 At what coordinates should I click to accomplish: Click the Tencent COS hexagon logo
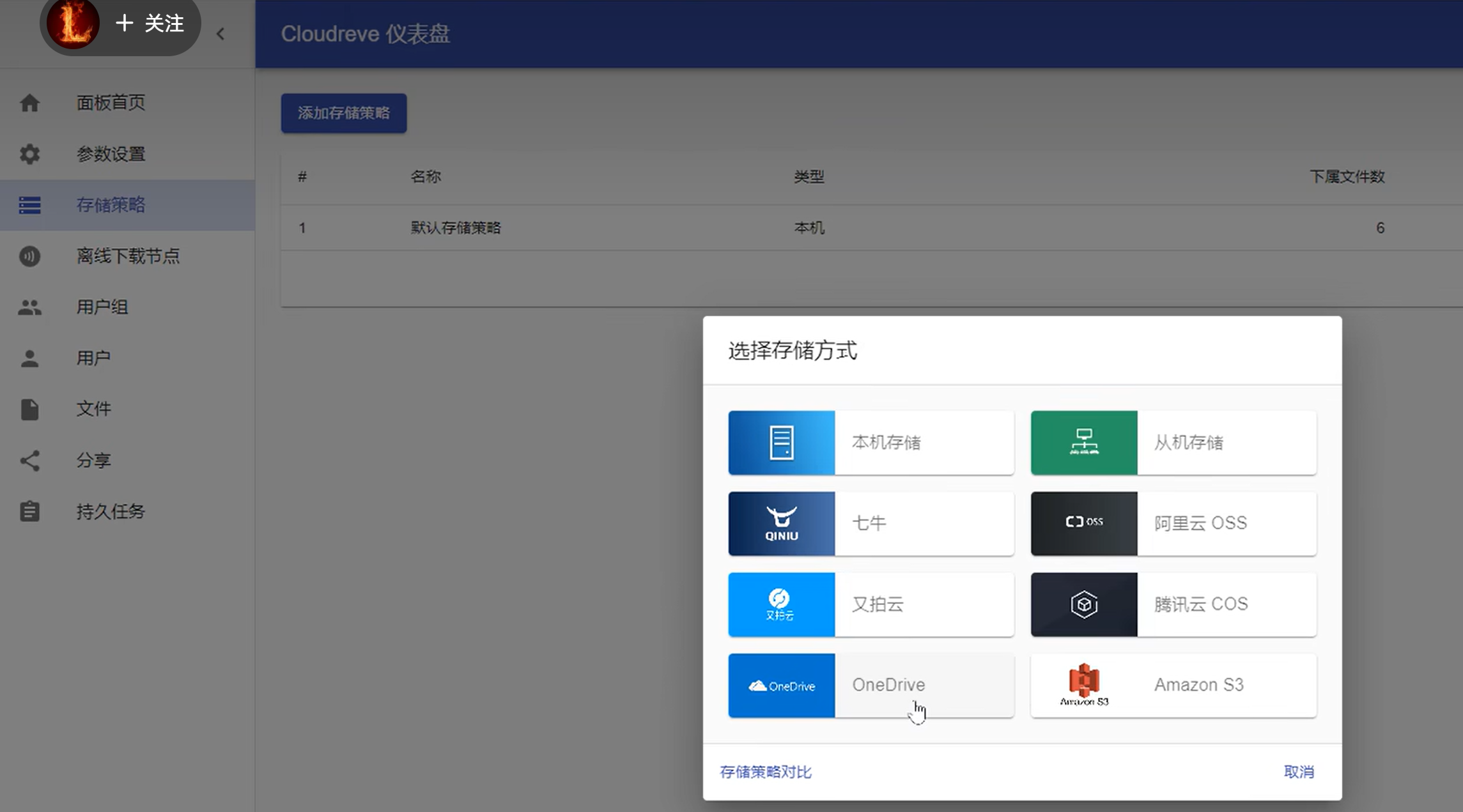point(1084,604)
